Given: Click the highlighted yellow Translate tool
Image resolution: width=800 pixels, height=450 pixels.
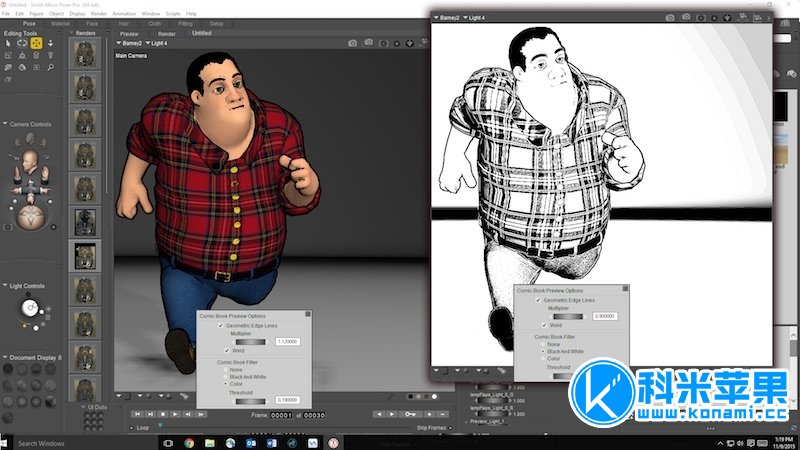Looking at the screenshot, I should (36, 43).
